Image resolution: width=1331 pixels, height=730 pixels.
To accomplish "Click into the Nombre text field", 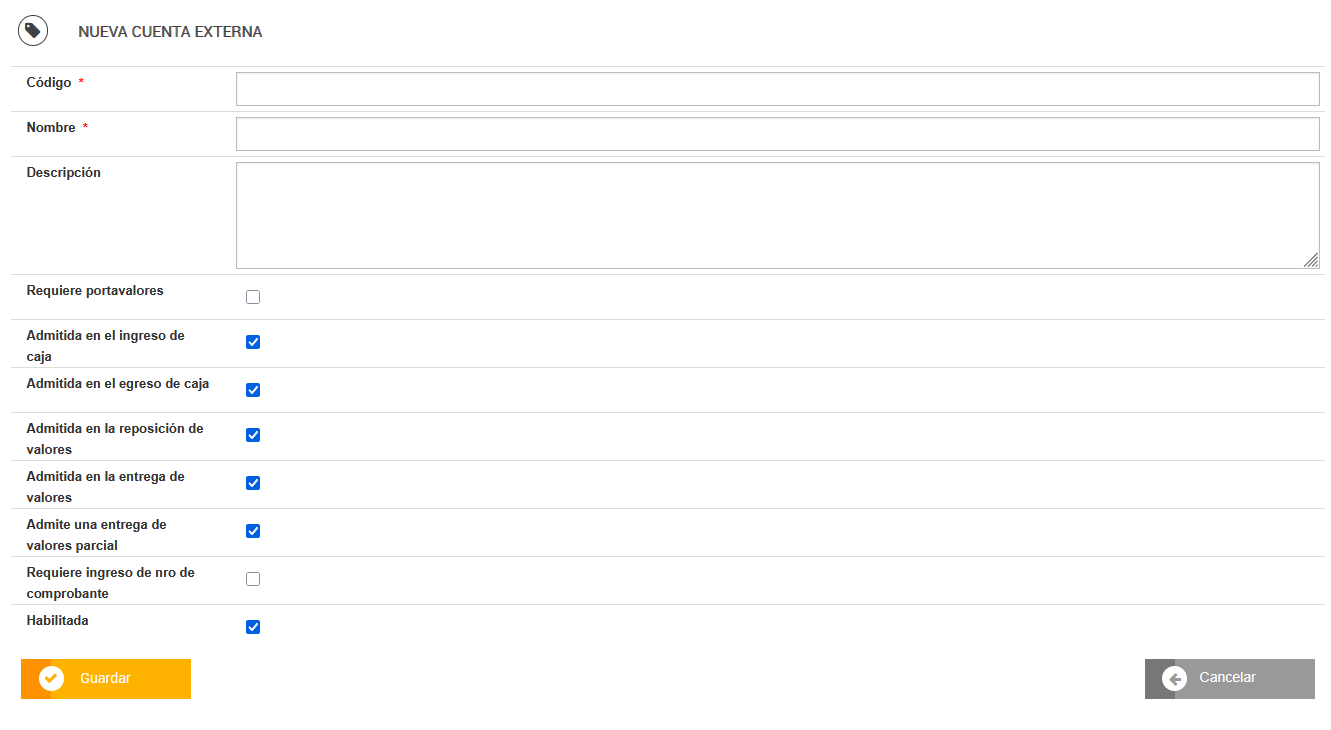I will [x=777, y=134].
